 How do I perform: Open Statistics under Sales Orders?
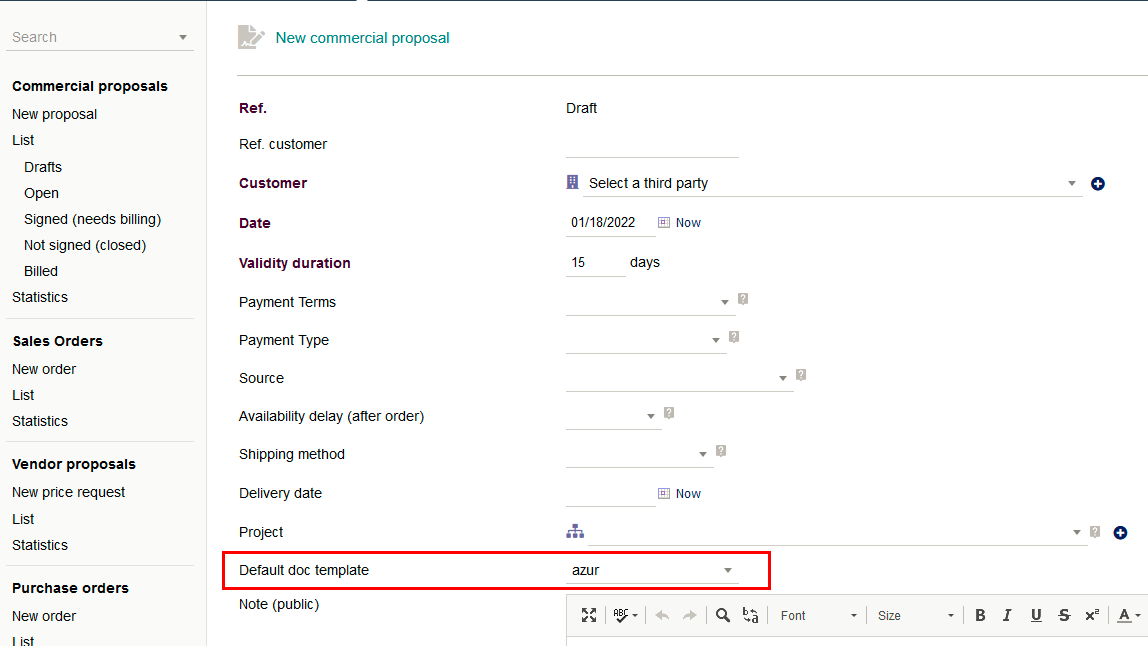click(x=40, y=421)
